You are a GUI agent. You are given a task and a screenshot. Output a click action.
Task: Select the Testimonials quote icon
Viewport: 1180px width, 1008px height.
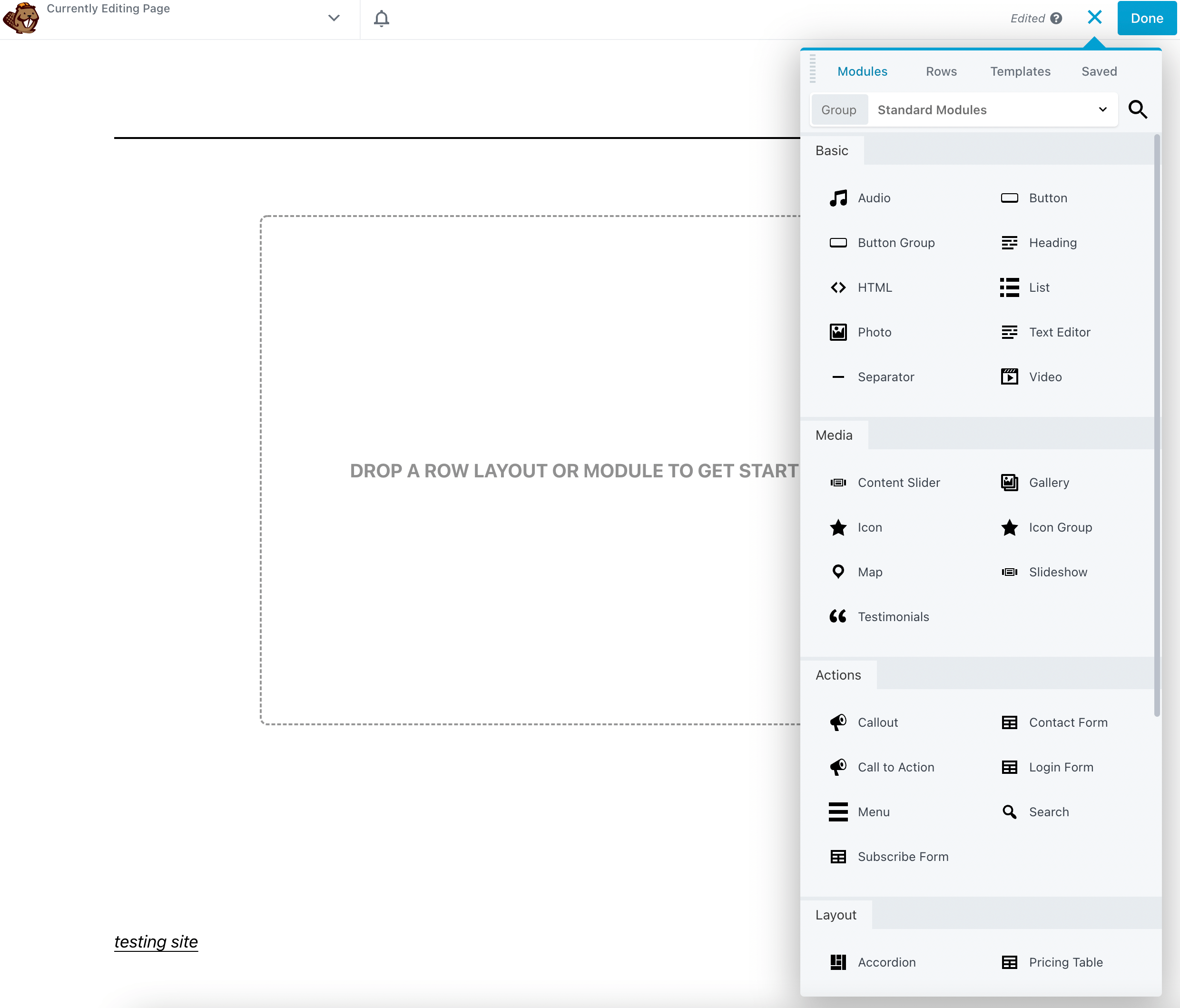point(838,617)
